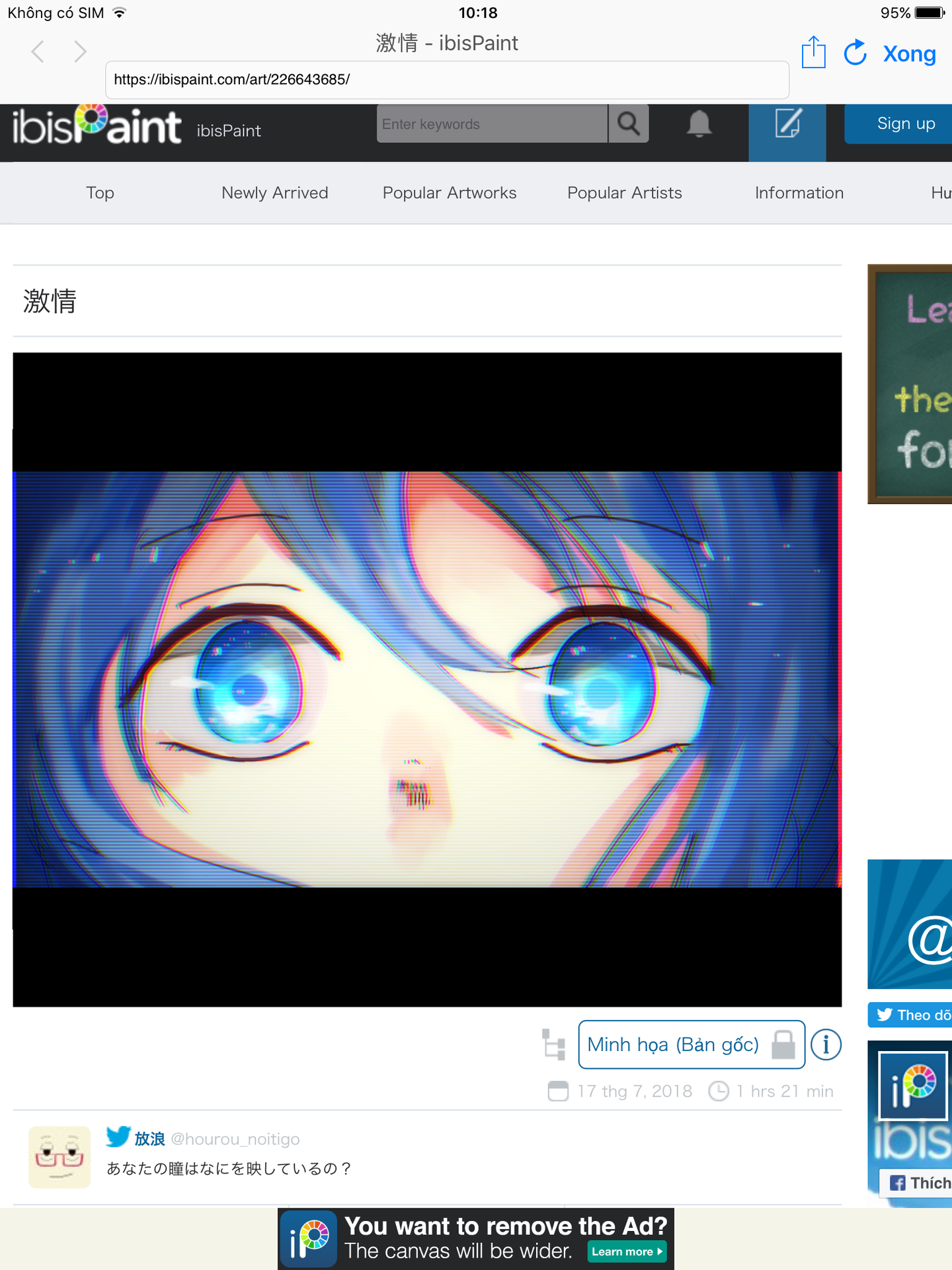Click the calendar icon by the date

point(558,1091)
